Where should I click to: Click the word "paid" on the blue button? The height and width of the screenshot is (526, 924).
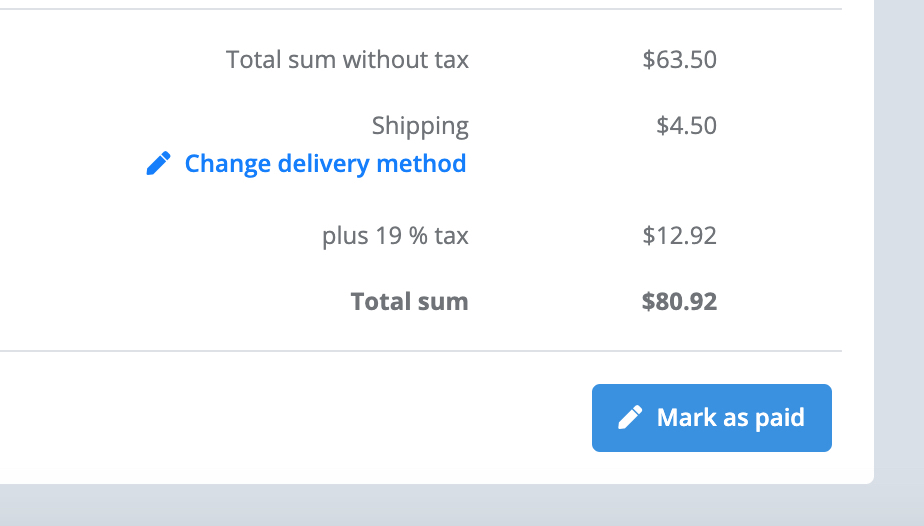pos(780,418)
